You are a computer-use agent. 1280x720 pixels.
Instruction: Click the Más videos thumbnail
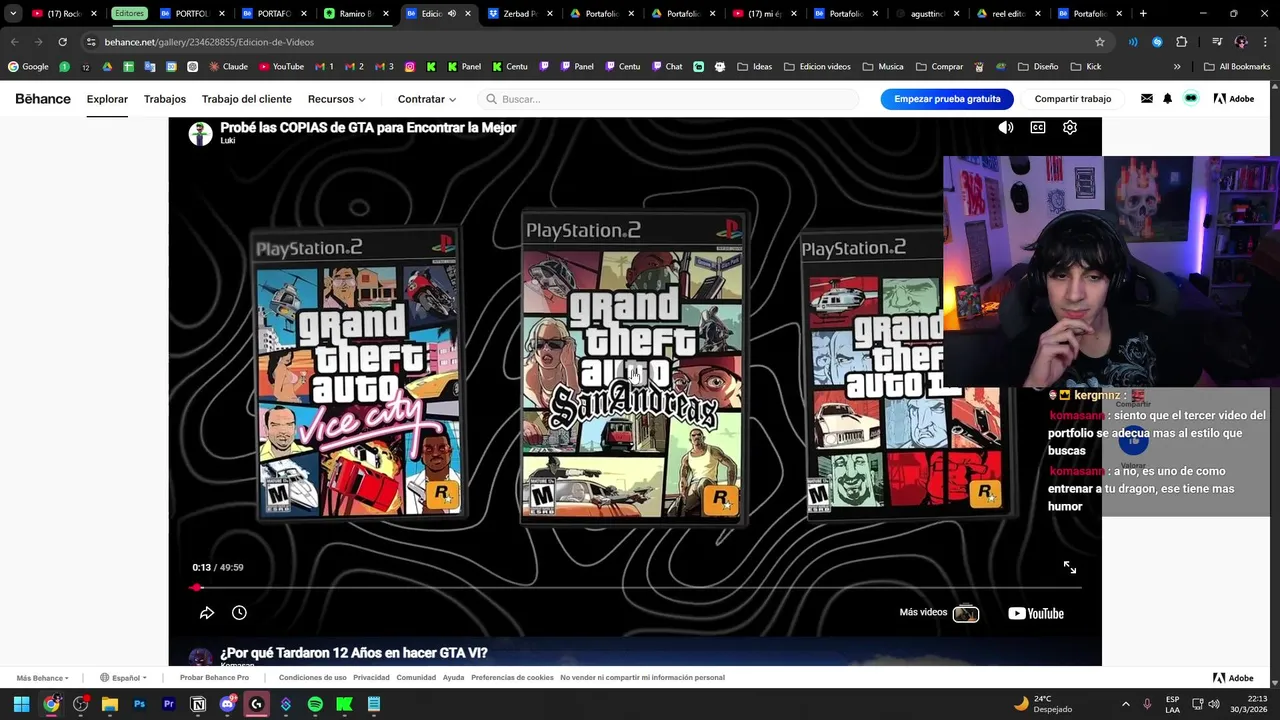(966, 613)
